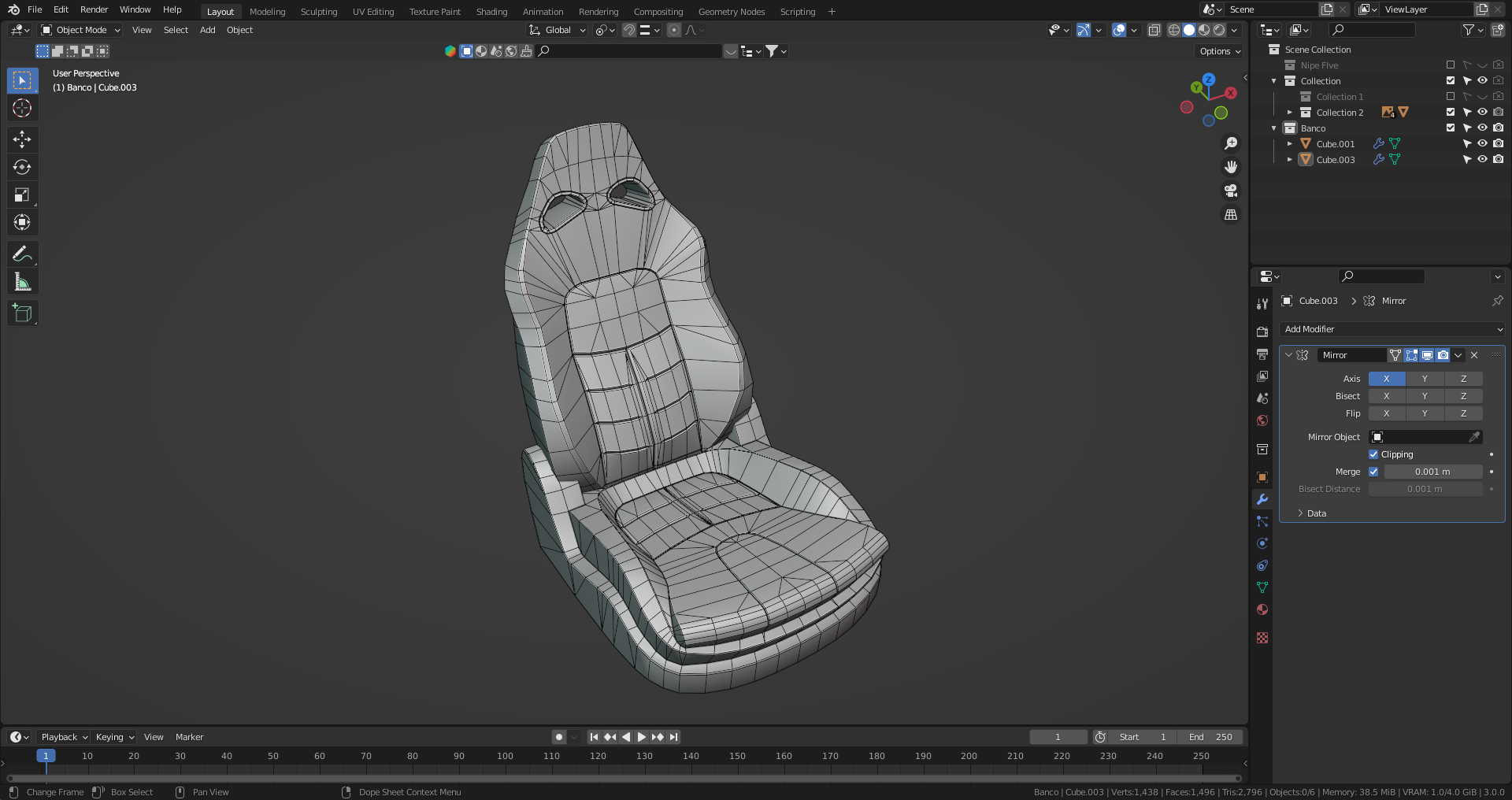The width and height of the screenshot is (1512, 800).
Task: Open the View Layer properties tab
Action: [x=1262, y=376]
